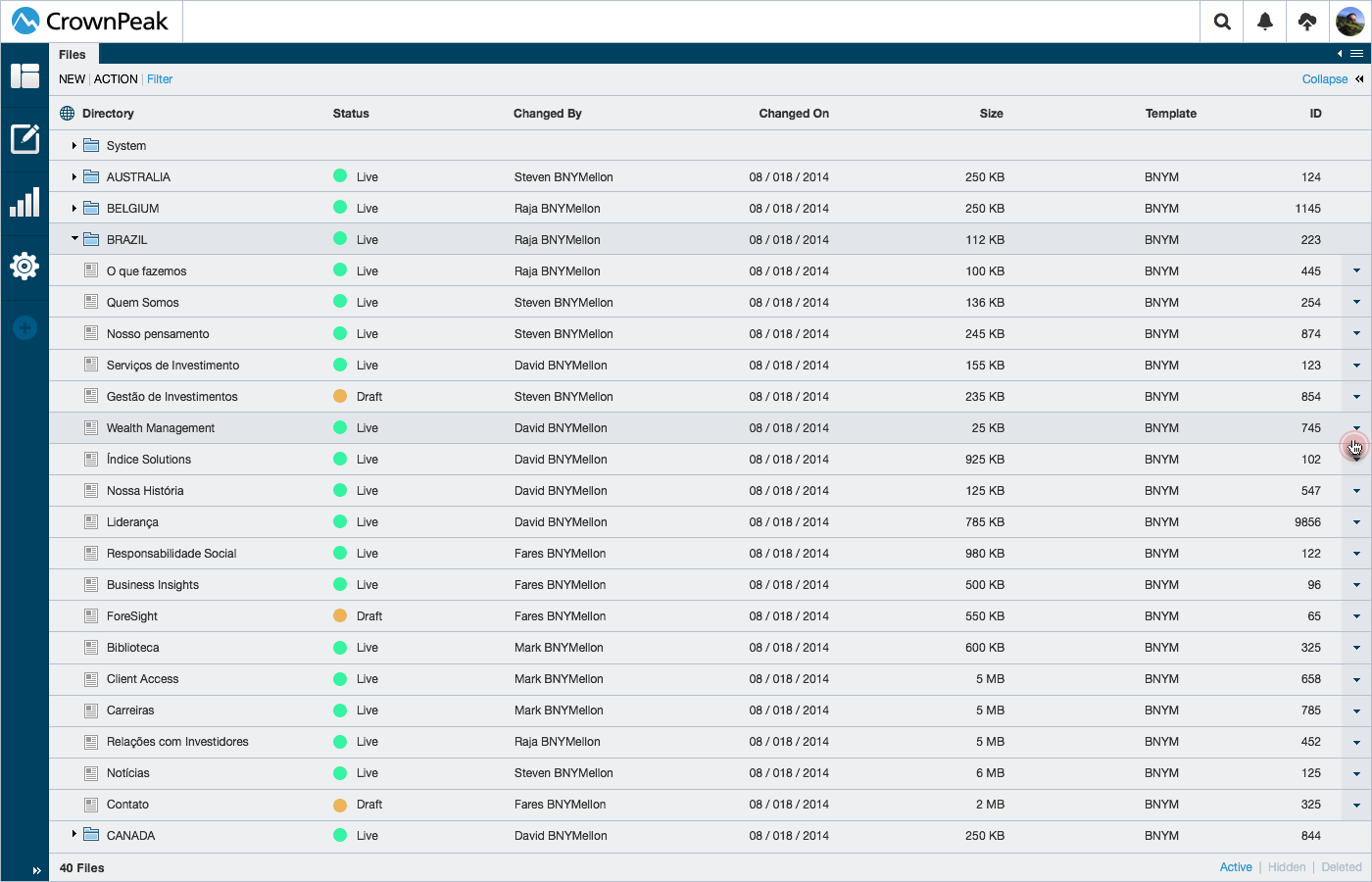Image resolution: width=1372 pixels, height=882 pixels.
Task: Open the NEW menu
Action: click(72, 79)
